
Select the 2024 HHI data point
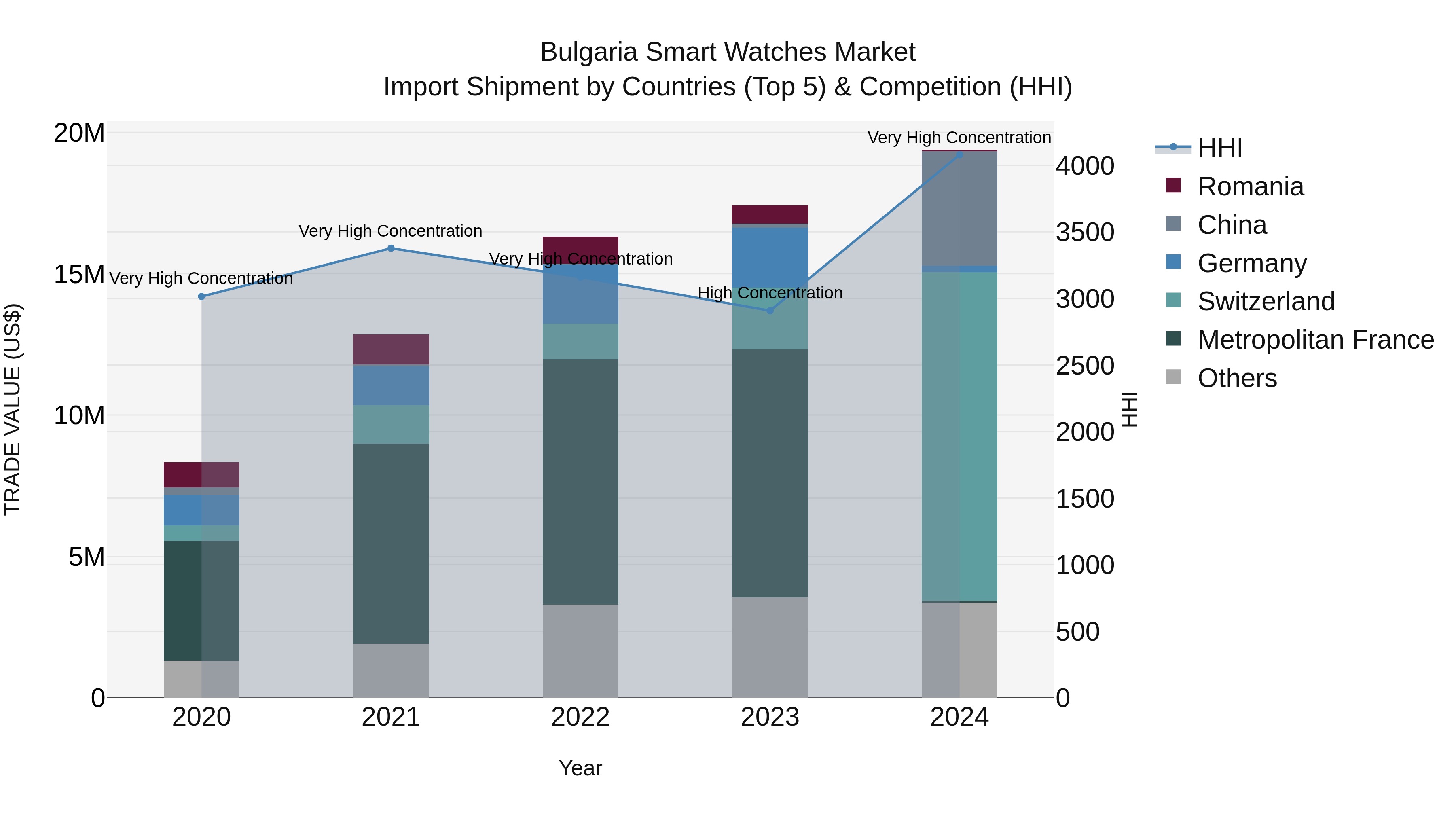click(959, 154)
